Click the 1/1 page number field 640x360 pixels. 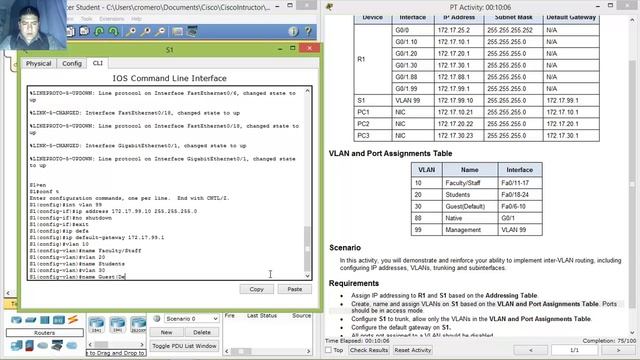(574, 350)
